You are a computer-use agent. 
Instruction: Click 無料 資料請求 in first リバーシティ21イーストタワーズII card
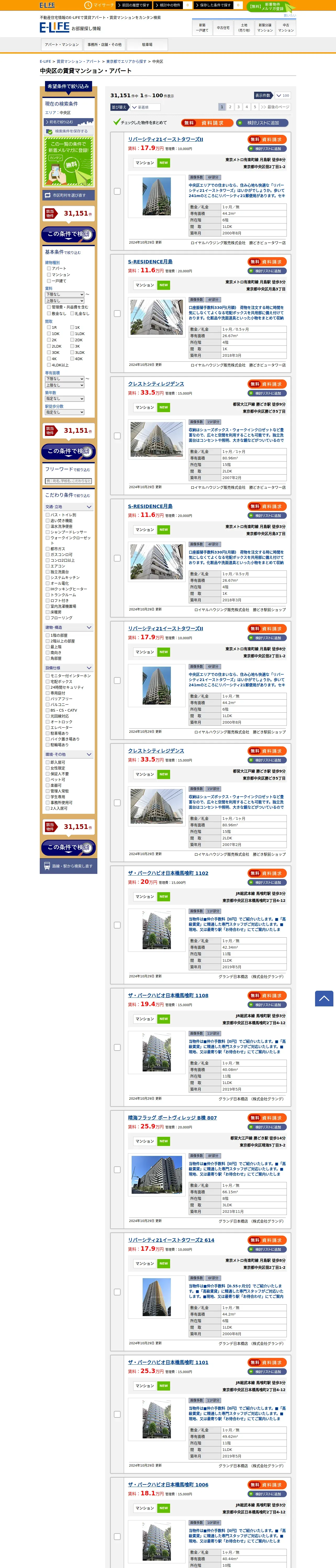pos(267,139)
